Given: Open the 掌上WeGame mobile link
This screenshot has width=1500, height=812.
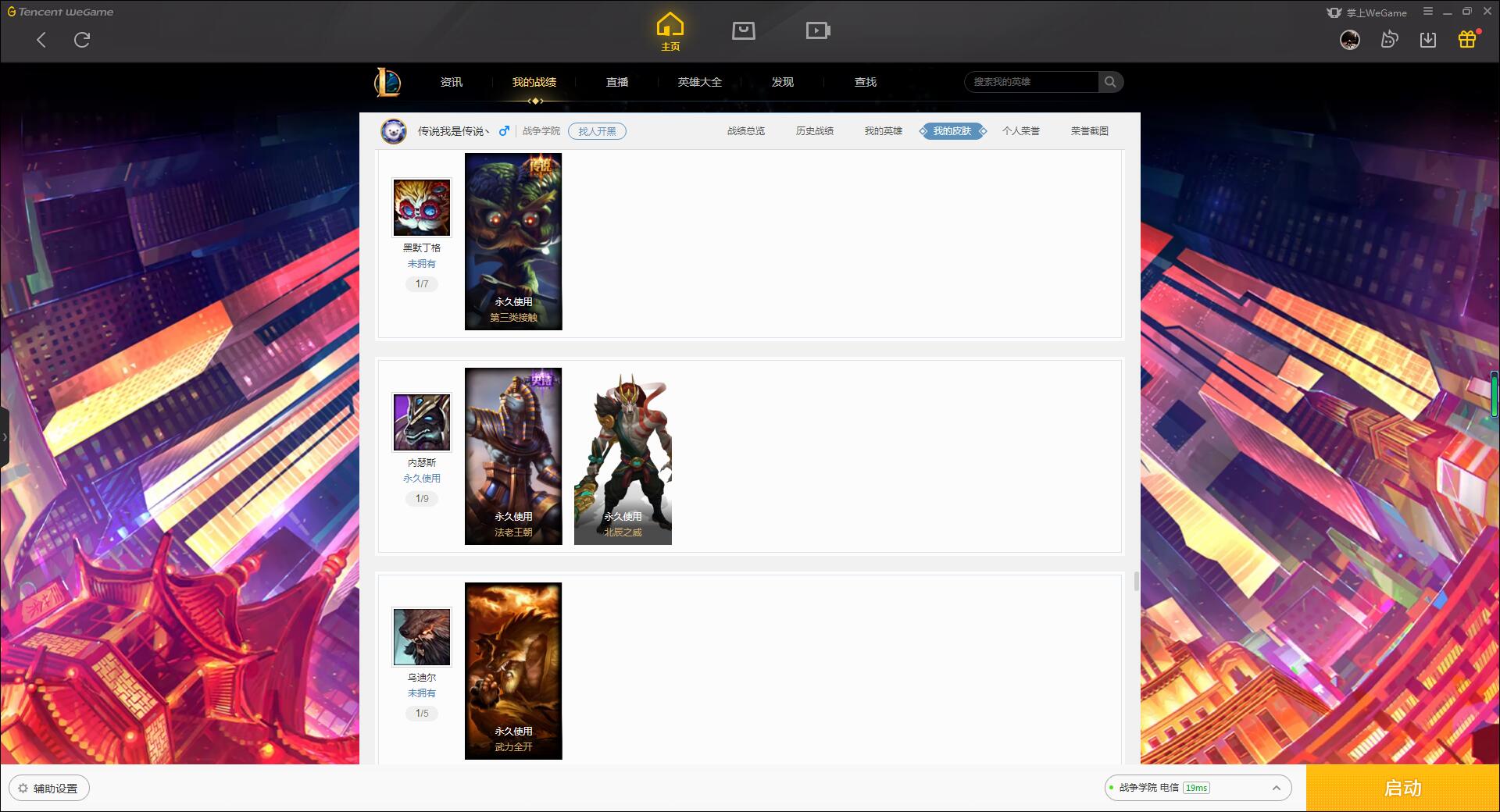Looking at the screenshot, I should (1366, 12).
